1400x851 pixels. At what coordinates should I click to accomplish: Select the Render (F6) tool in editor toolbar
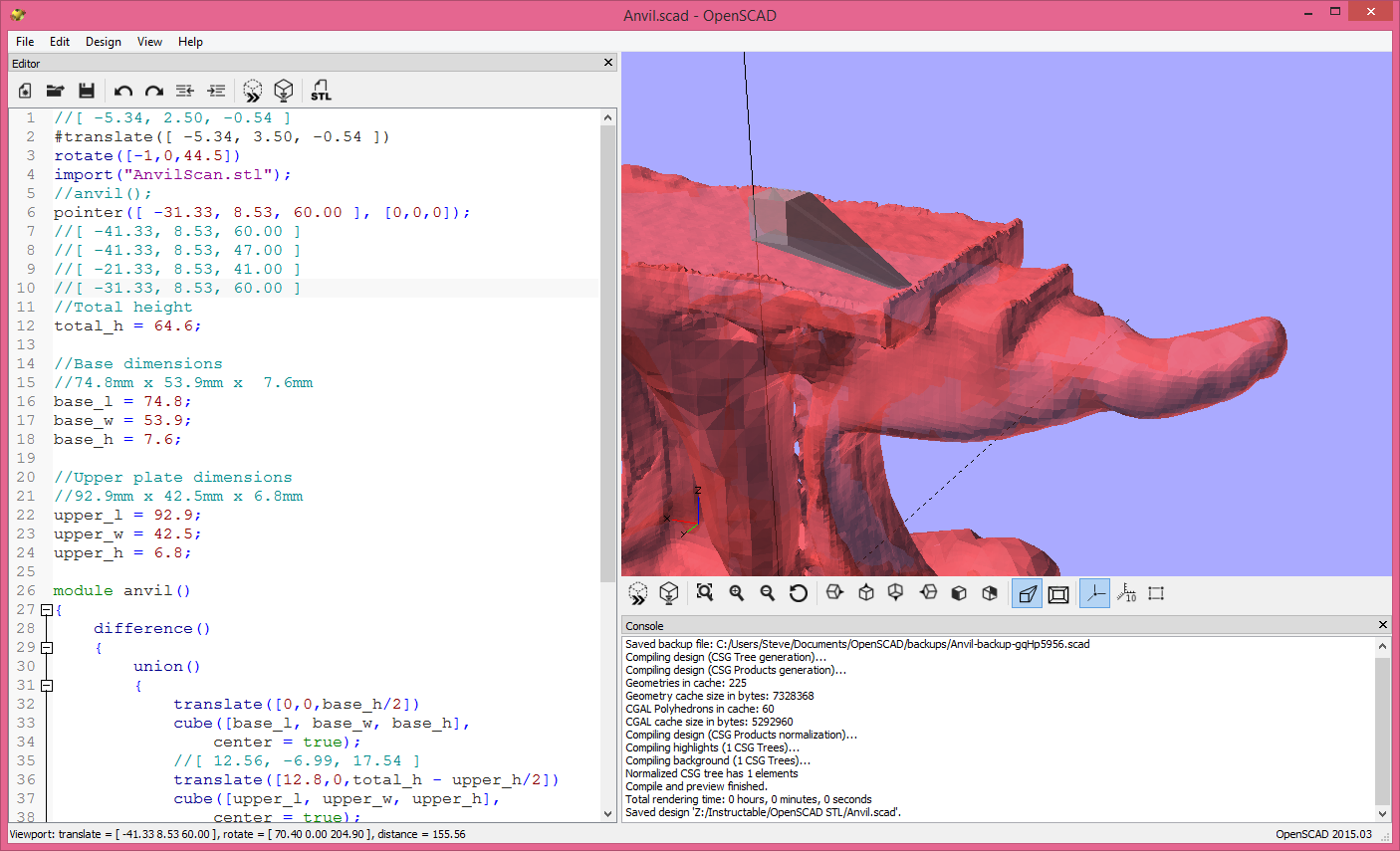(284, 91)
